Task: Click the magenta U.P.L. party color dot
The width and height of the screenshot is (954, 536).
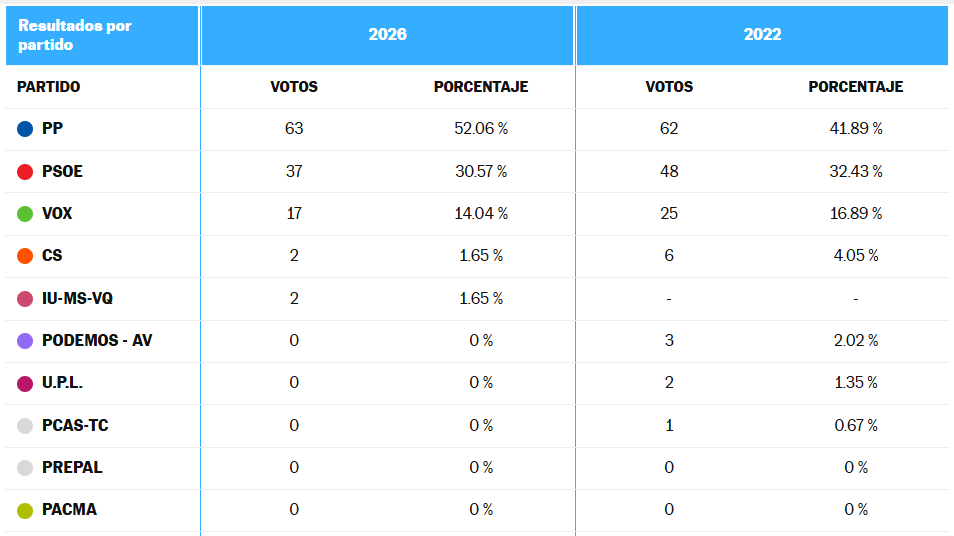Action: coord(26,383)
